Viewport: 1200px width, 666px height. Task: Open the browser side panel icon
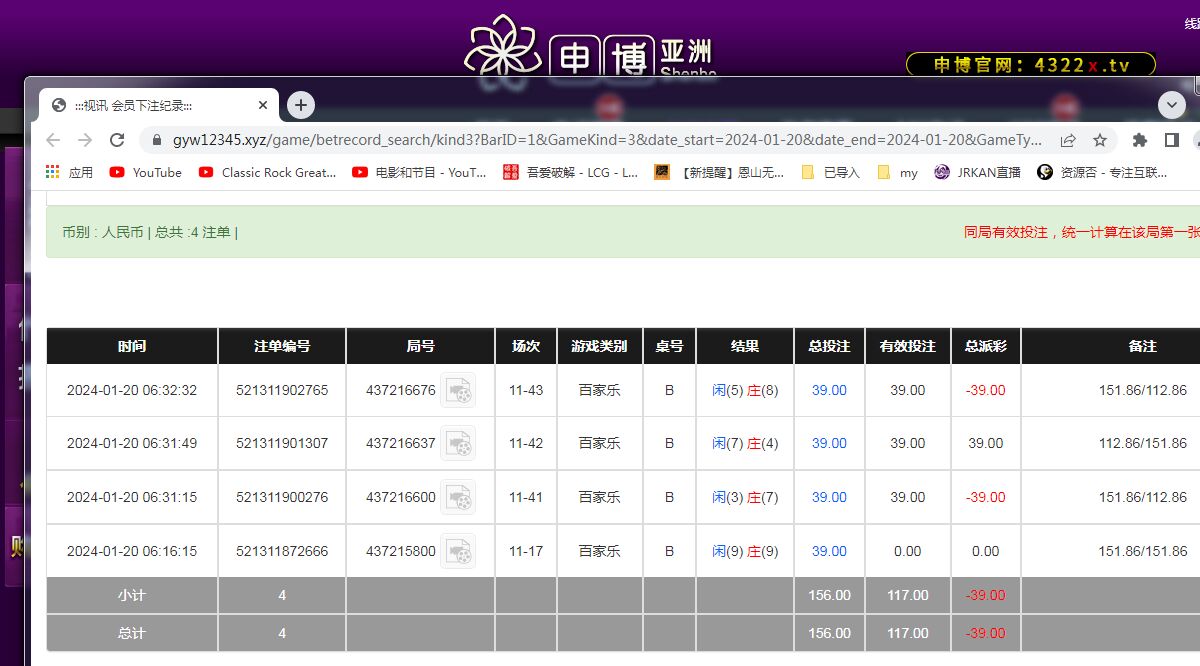(1172, 140)
